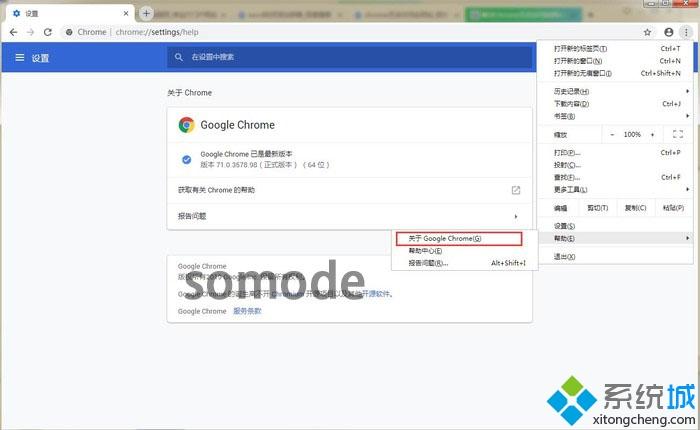Click the forward navigation arrow
Image resolution: width=700 pixels, height=430 pixels.
[30, 32]
